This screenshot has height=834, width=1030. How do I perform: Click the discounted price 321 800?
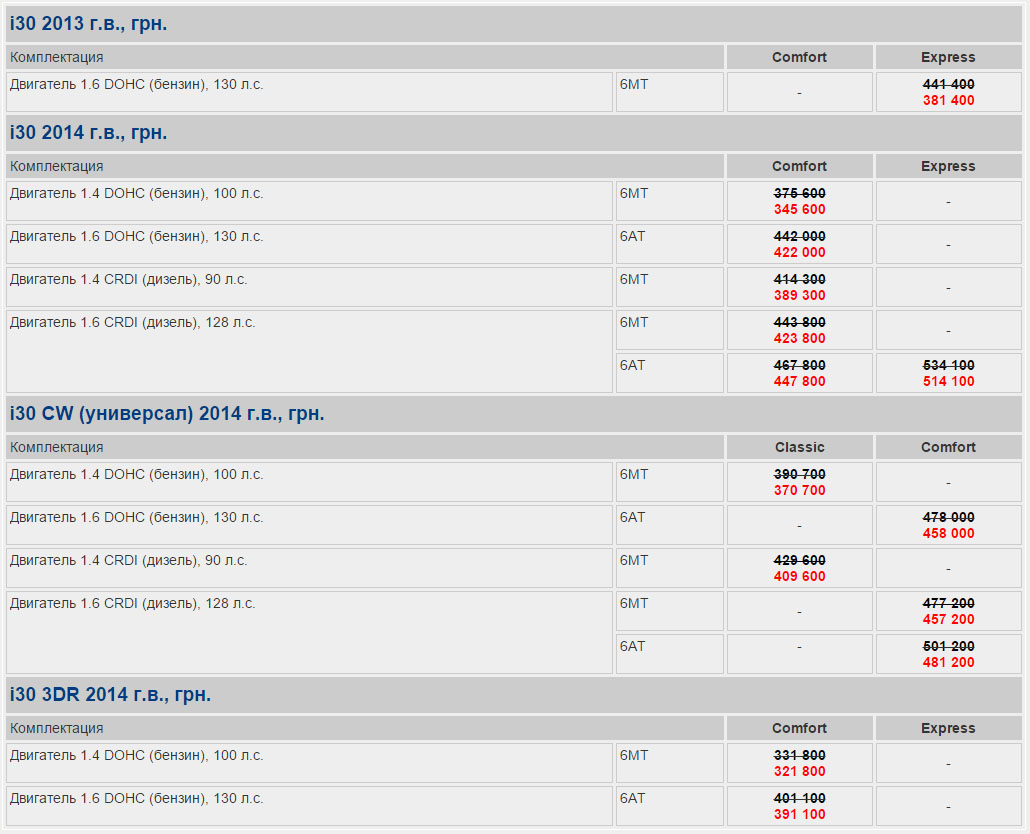coord(799,772)
